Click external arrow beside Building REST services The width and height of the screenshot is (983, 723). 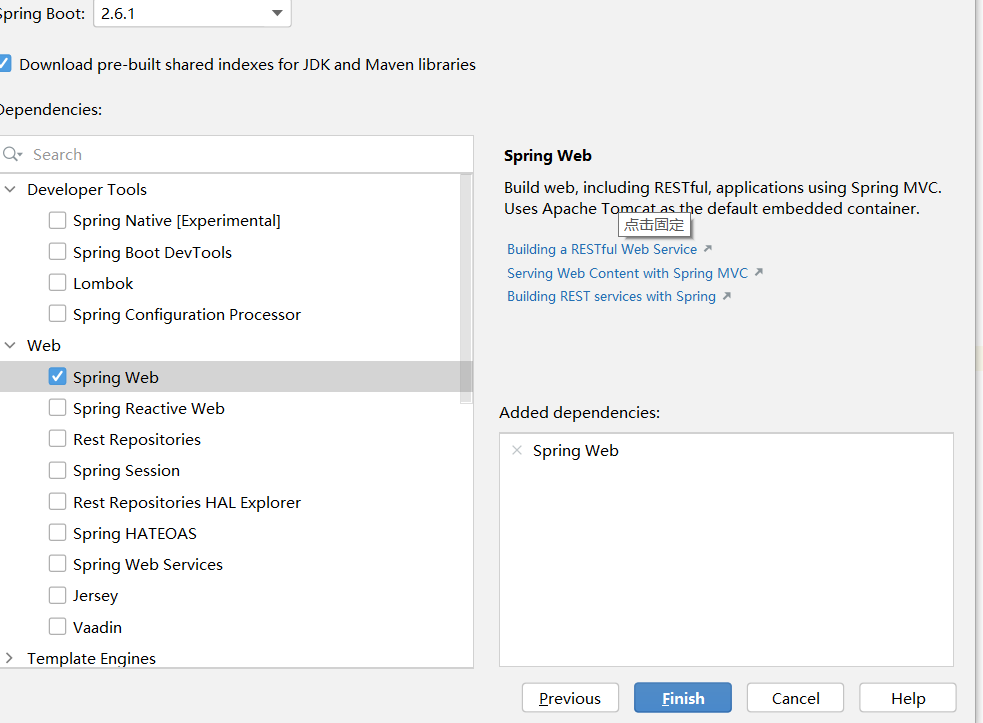[727, 296]
